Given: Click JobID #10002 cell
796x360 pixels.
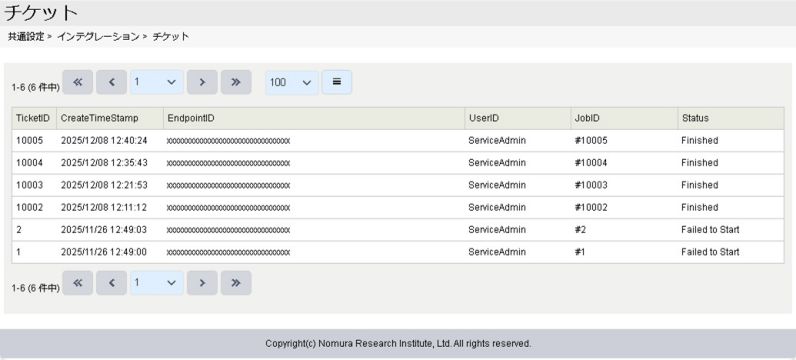Looking at the screenshot, I should 624,208.
